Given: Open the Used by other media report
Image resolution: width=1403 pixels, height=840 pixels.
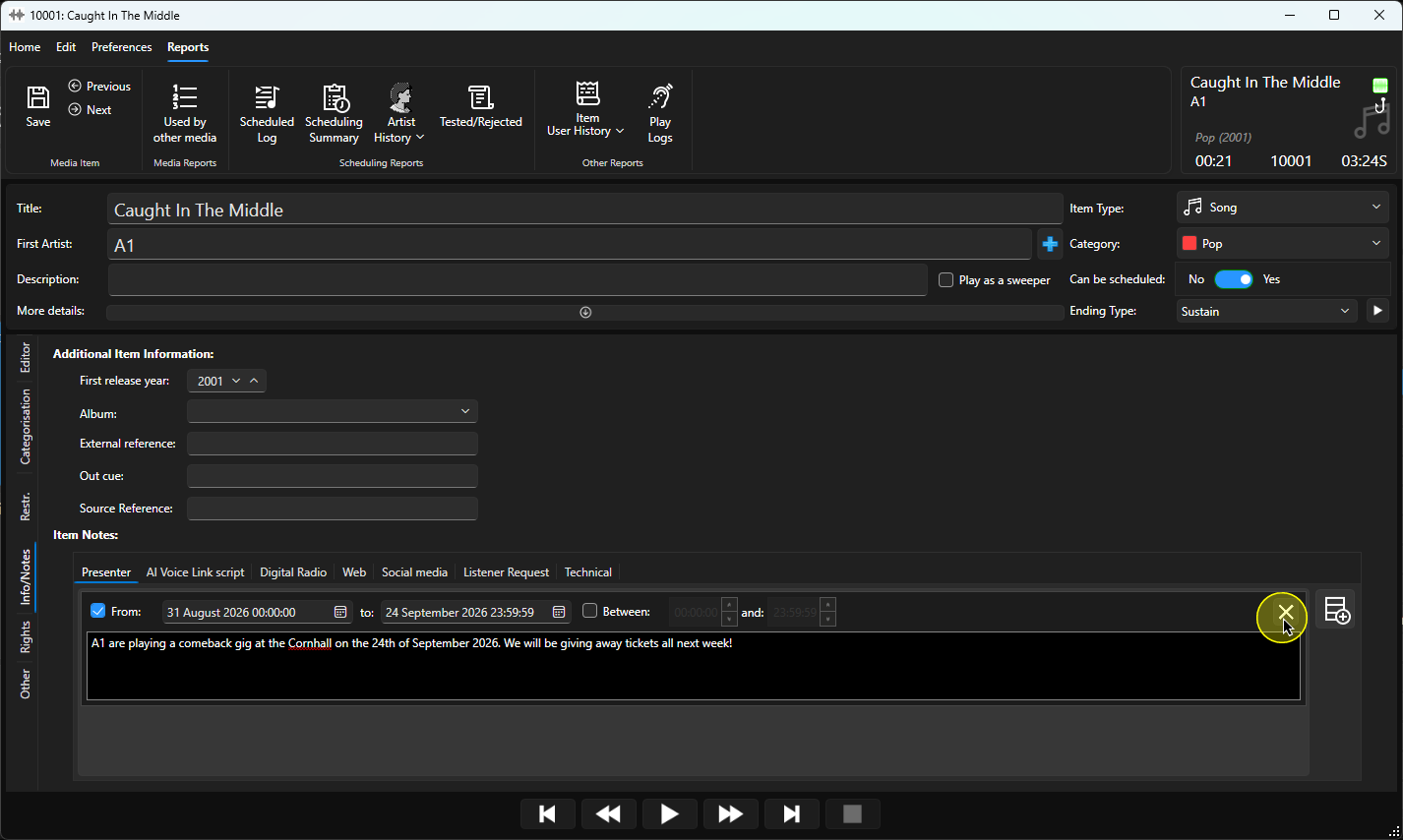Looking at the screenshot, I should point(185,114).
